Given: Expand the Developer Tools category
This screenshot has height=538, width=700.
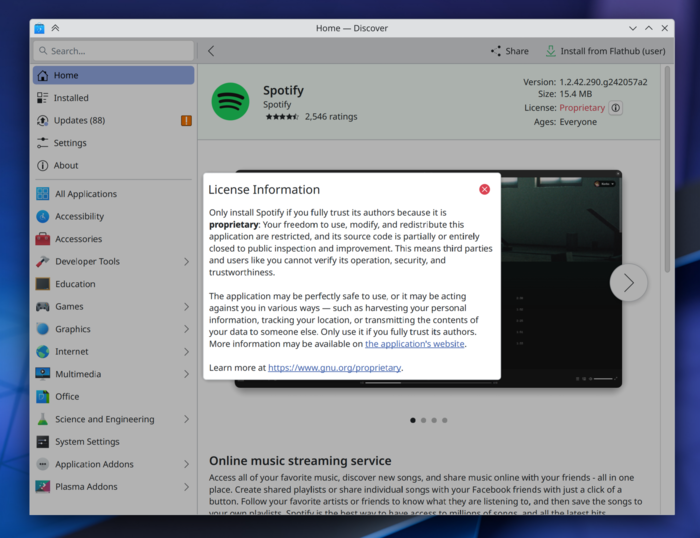Looking at the screenshot, I should [x=187, y=262].
